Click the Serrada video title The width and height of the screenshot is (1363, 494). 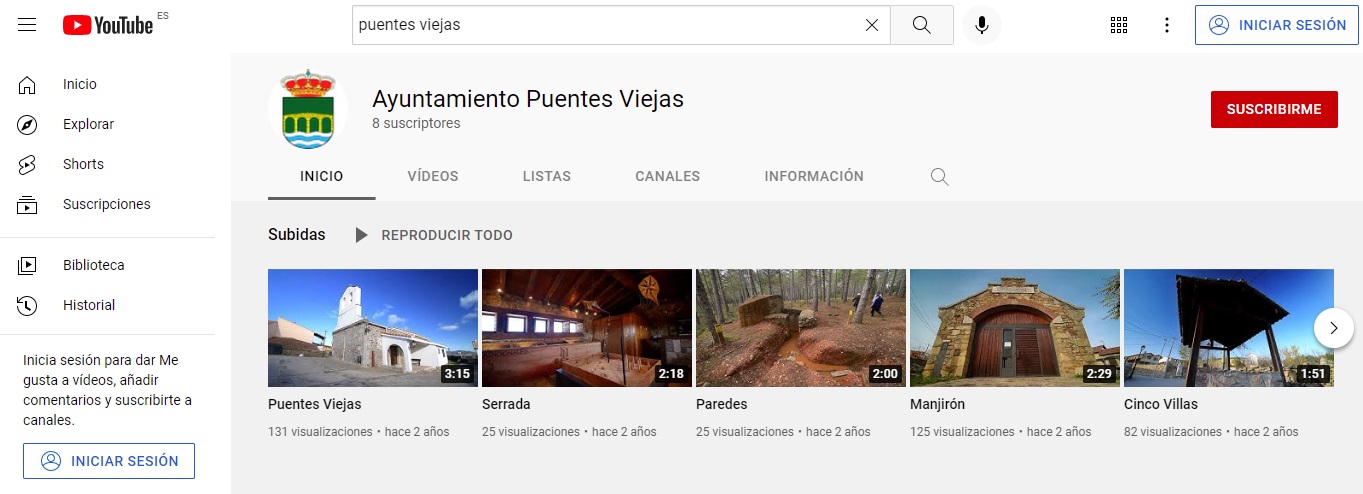506,405
